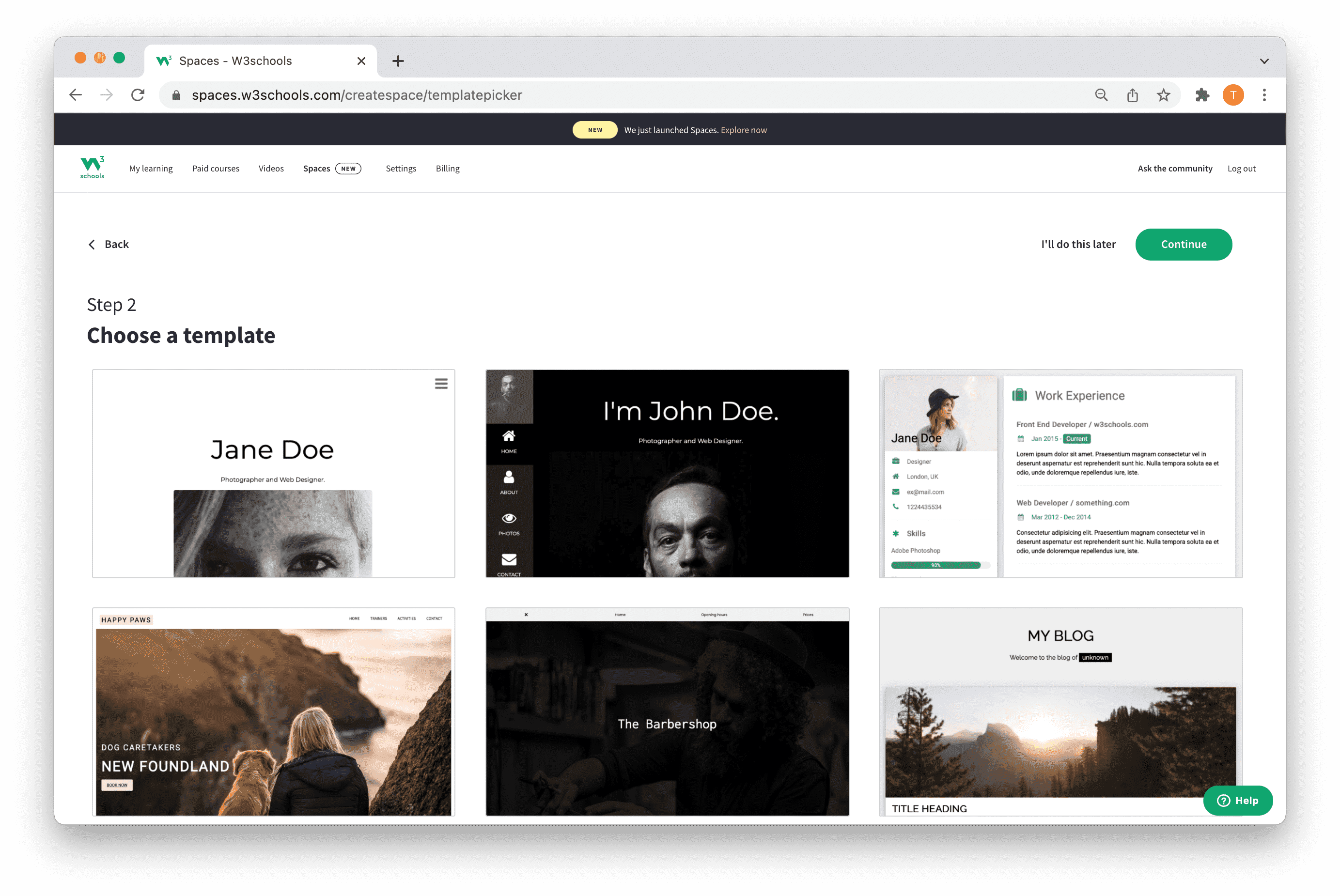Open the browser extensions puzzle icon
Image resolution: width=1340 pixels, height=896 pixels.
coord(1202,95)
